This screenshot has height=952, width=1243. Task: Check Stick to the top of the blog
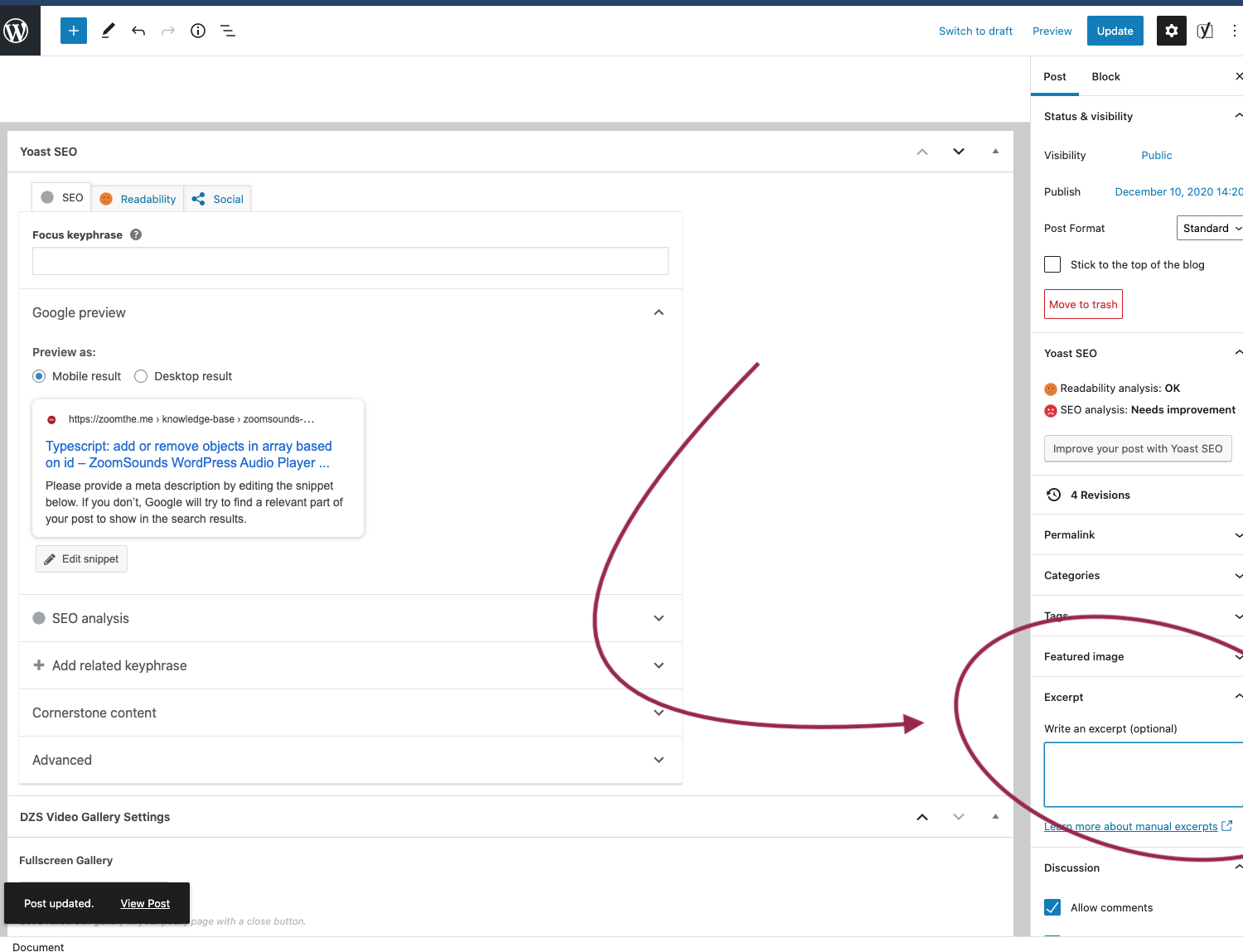(x=1052, y=264)
